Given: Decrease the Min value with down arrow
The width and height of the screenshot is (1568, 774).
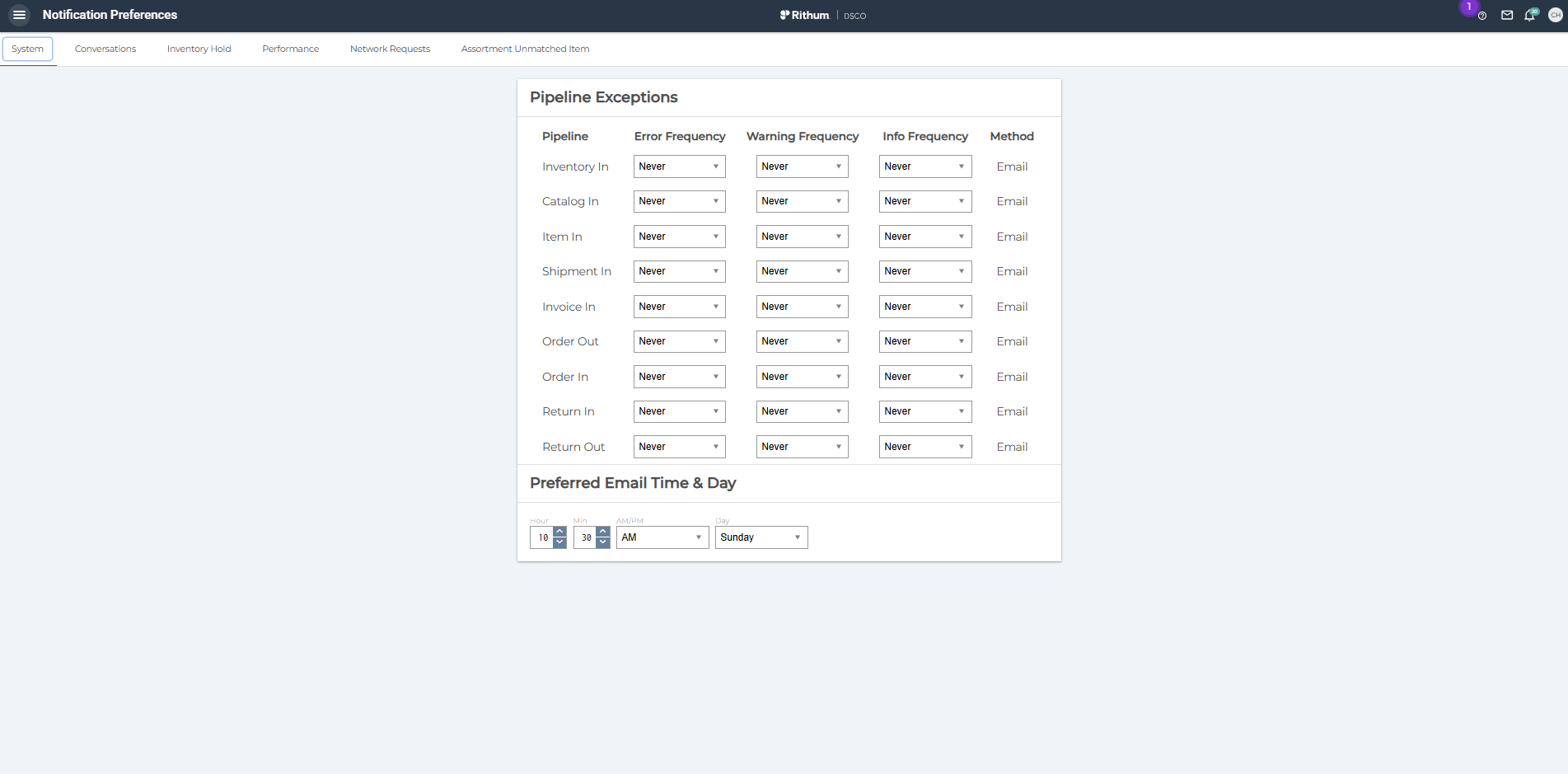Looking at the screenshot, I should pyautogui.click(x=603, y=542).
